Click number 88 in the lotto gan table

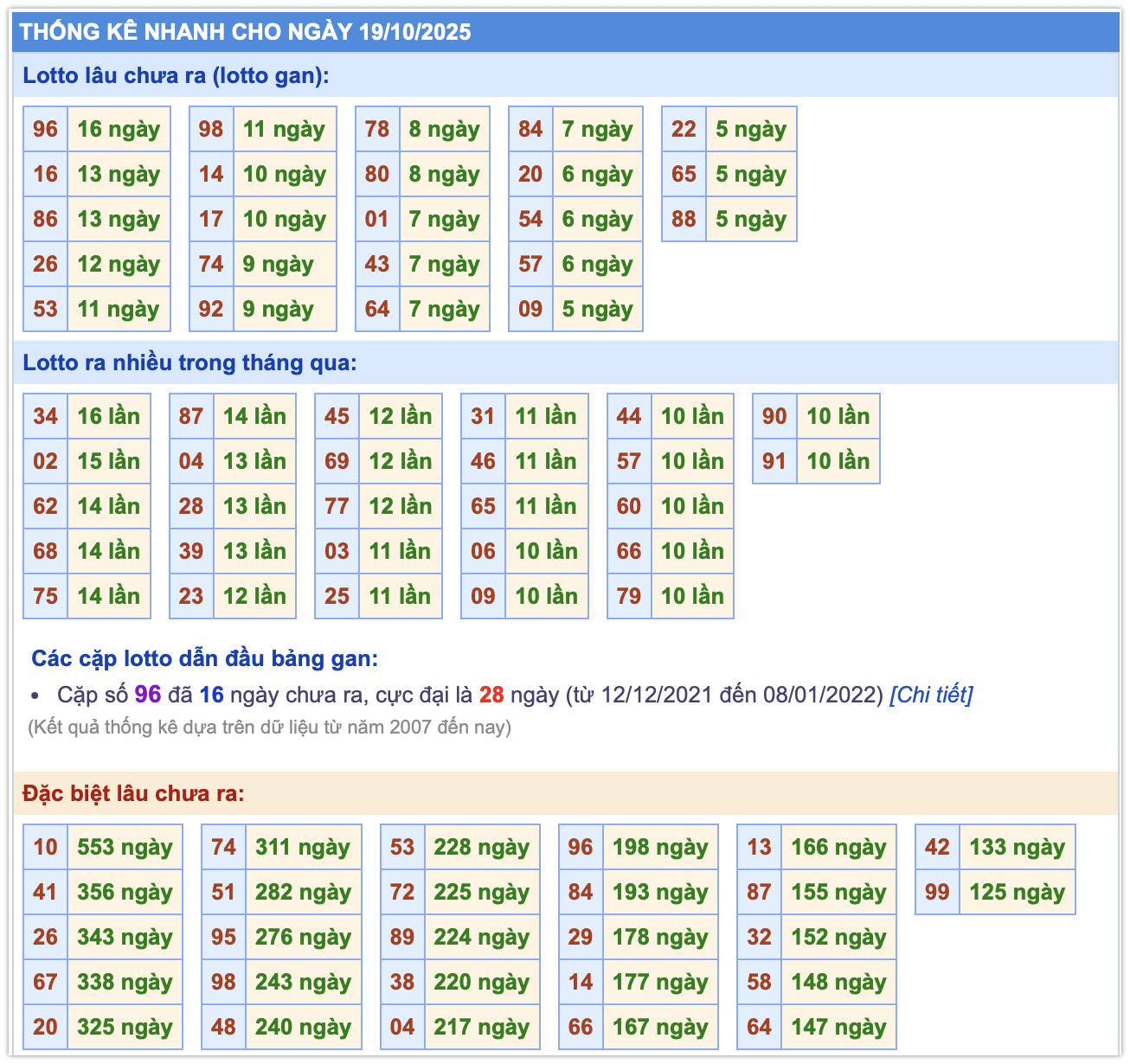click(x=684, y=219)
